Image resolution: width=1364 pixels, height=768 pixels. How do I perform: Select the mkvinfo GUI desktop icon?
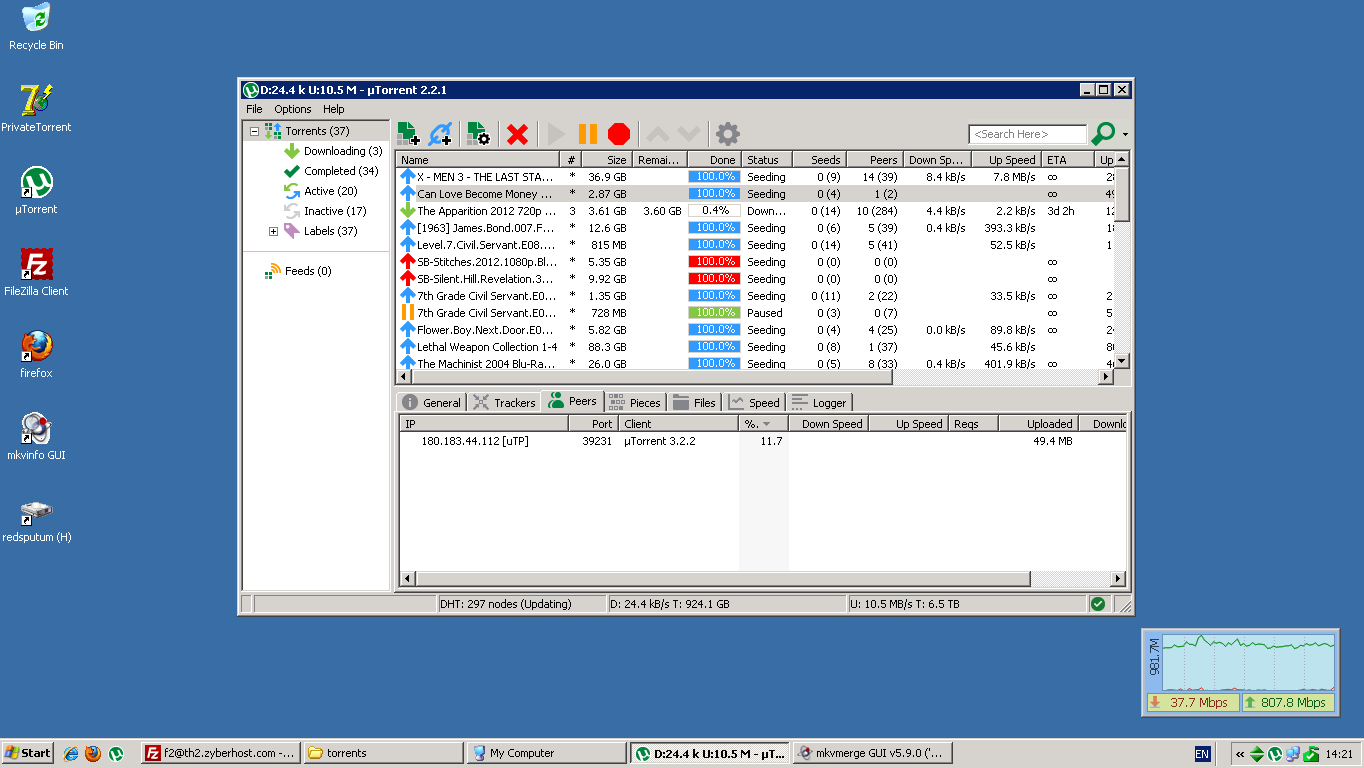pos(36,428)
